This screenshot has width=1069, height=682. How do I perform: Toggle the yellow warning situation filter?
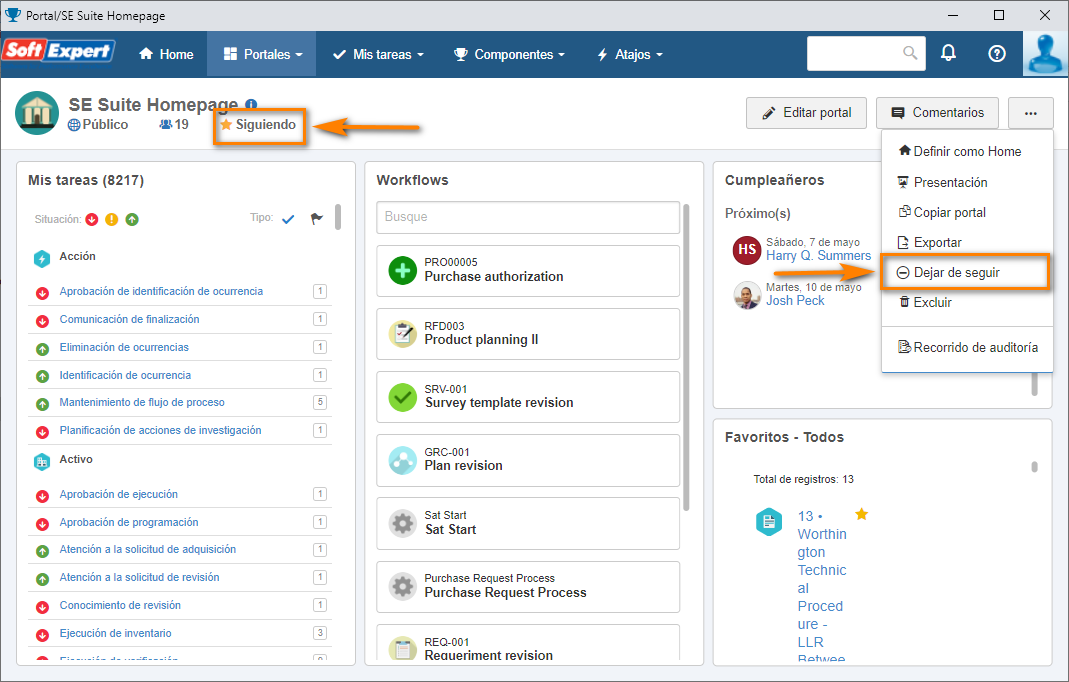(112, 219)
